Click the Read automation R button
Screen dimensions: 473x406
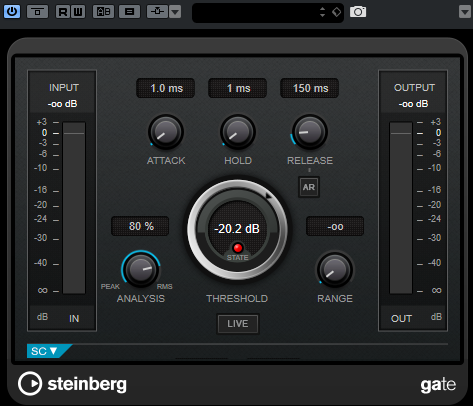[x=63, y=12]
